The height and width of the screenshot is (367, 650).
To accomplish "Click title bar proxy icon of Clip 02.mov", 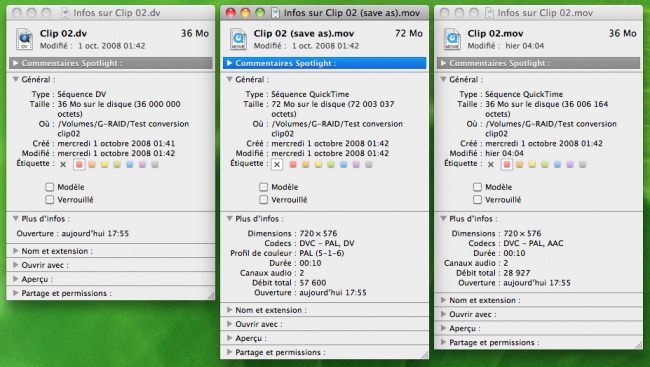I will point(490,13).
